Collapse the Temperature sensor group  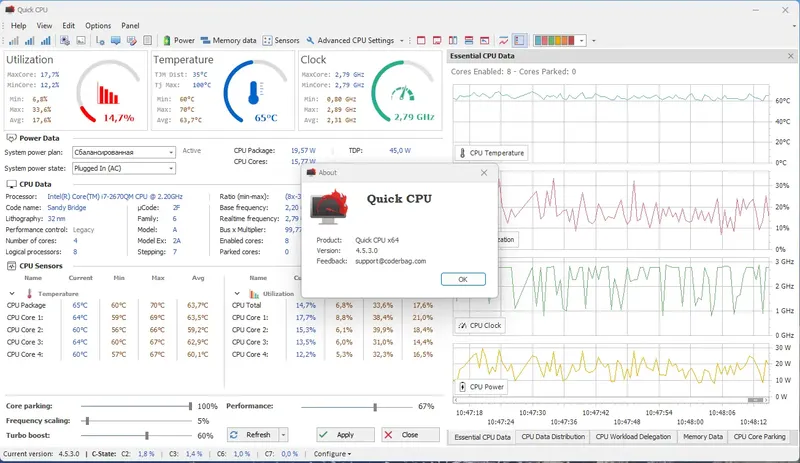click(12, 294)
